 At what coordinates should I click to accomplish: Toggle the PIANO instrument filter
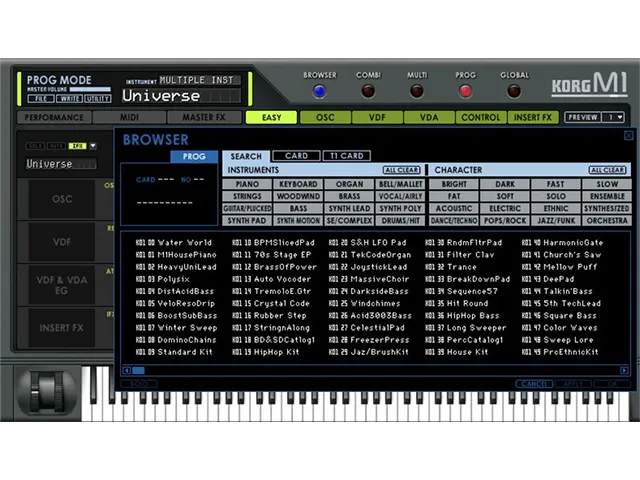247,184
